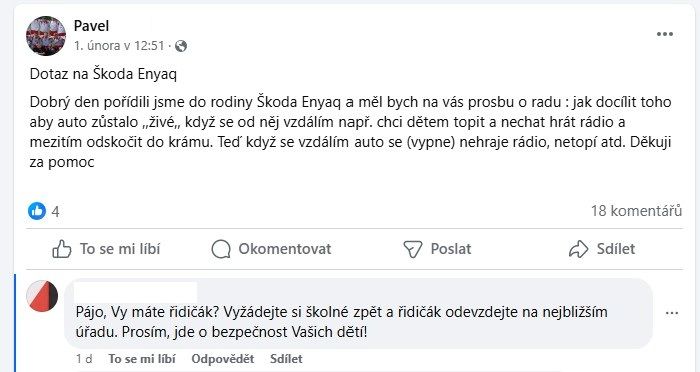This screenshot has height=372, width=700.
Task: Open Pavel's profile picture
Action: [x=46, y=36]
